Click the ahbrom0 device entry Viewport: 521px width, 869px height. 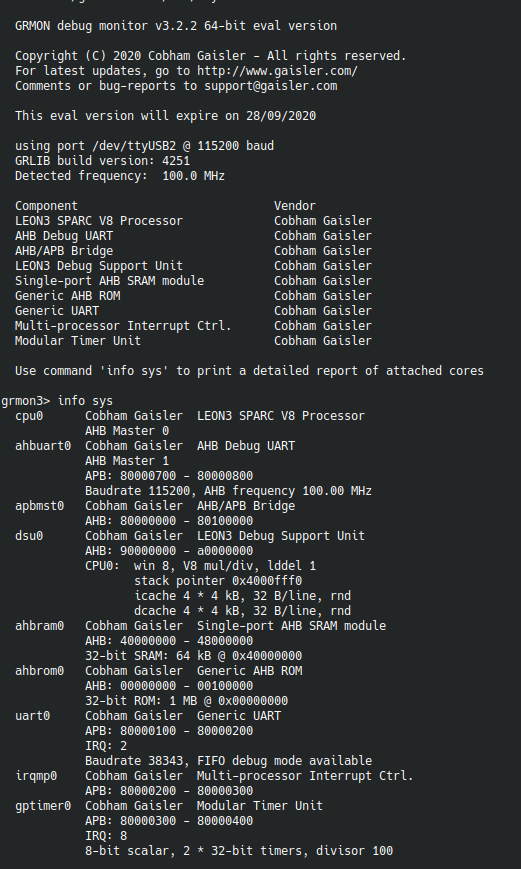pos(39,671)
